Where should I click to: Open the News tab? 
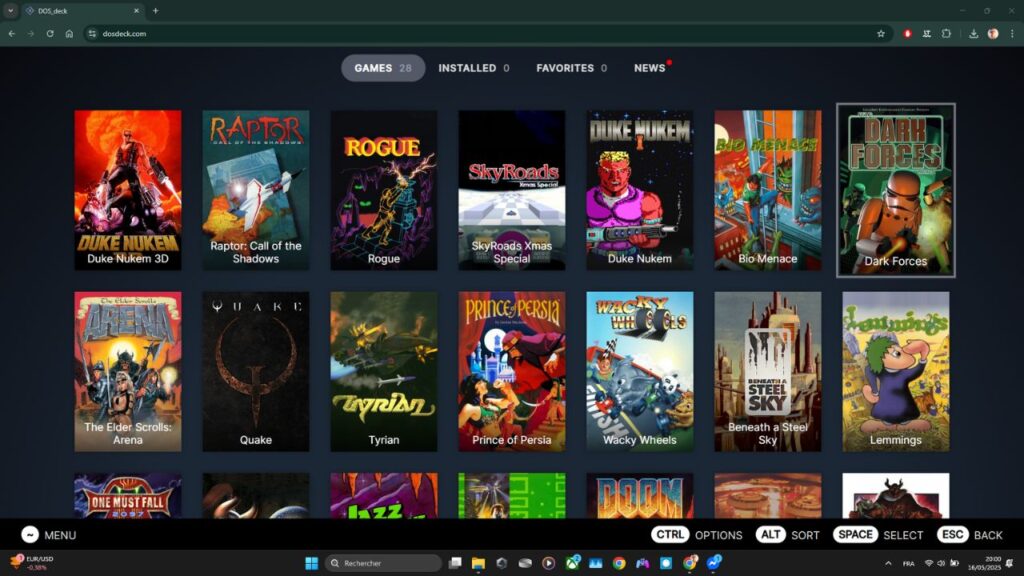650,68
